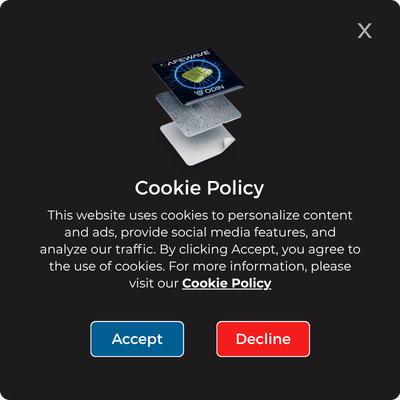Open the underlined Cookie Policy link
Viewport: 400px width, 400px height.
227,283
